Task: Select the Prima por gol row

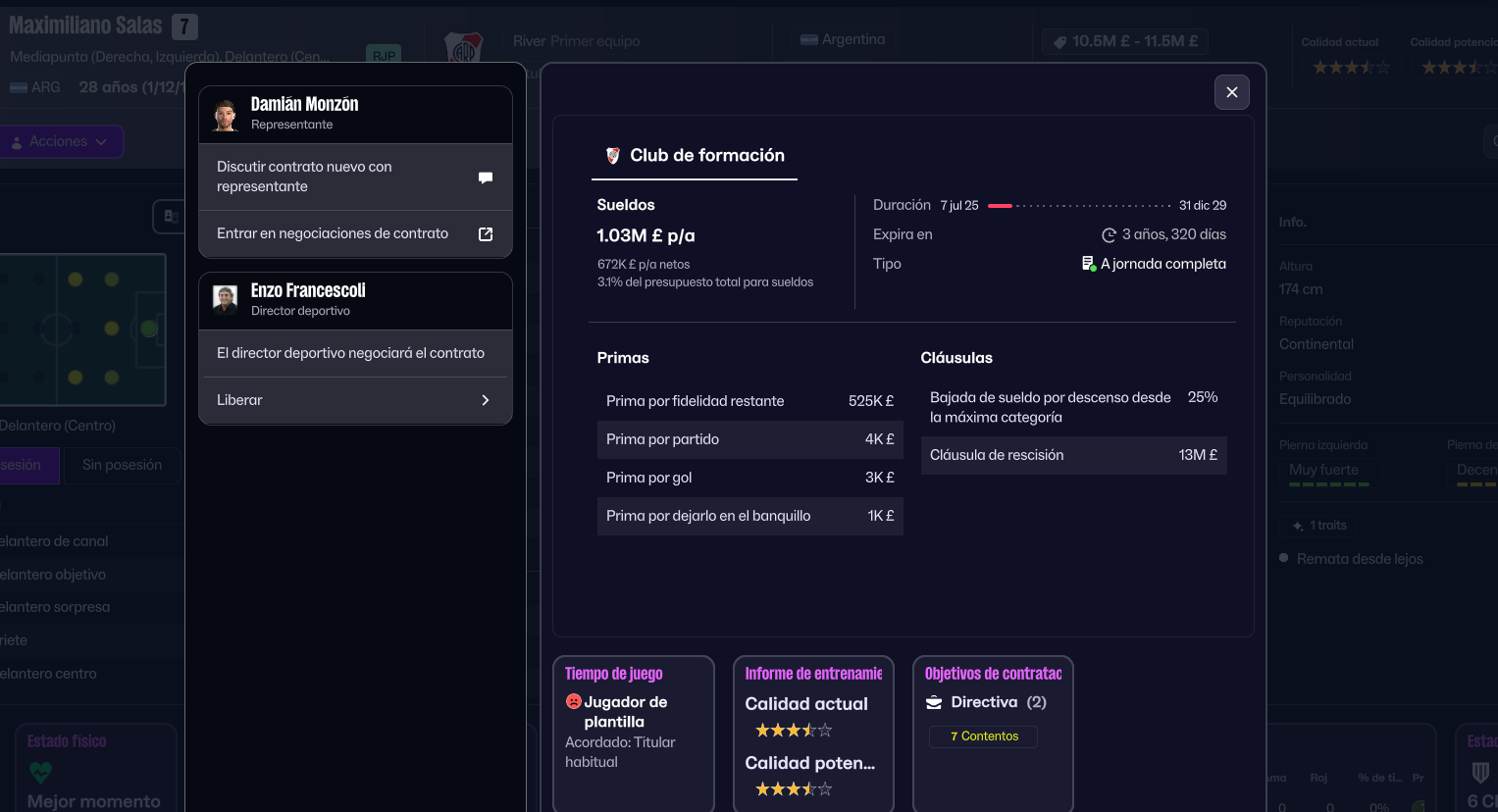Action: click(750, 478)
